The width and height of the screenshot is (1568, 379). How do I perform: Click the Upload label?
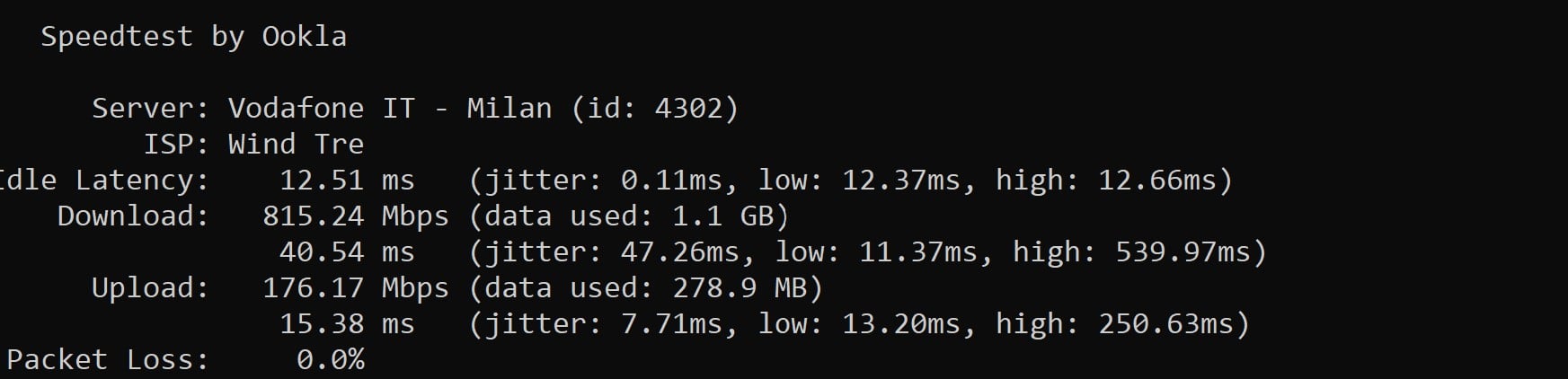coord(149,288)
